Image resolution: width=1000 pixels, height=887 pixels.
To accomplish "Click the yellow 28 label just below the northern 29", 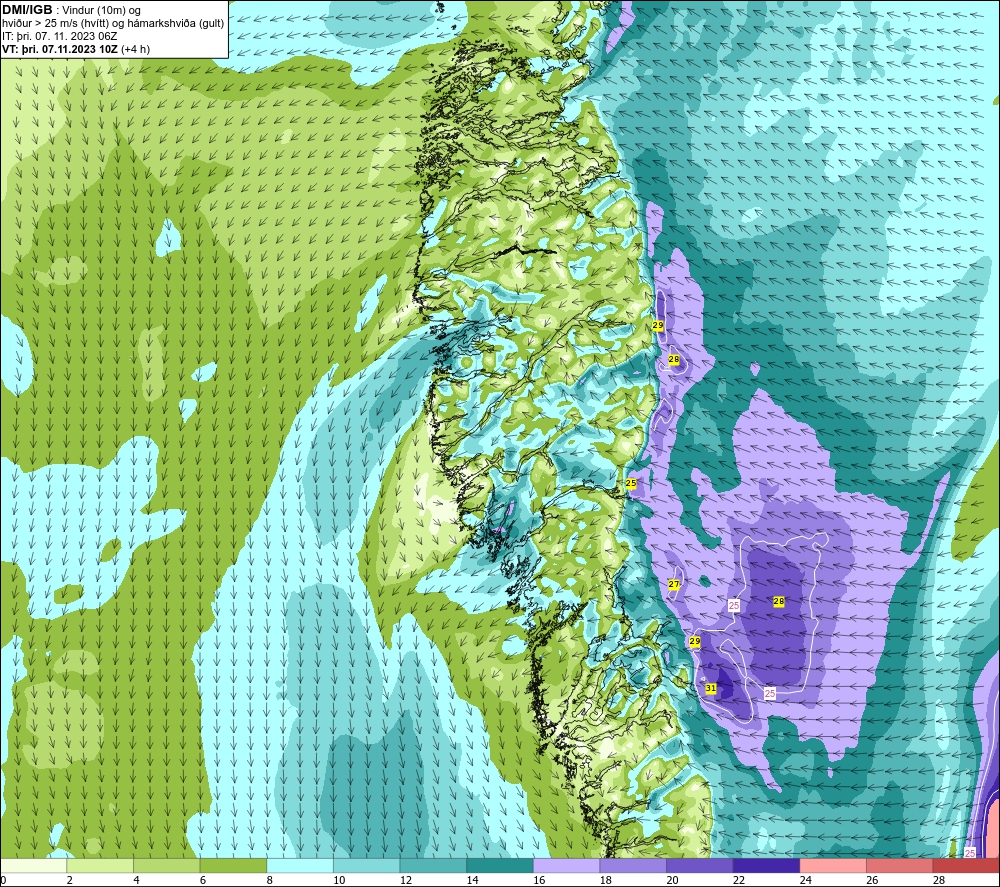I will pyautogui.click(x=673, y=360).
